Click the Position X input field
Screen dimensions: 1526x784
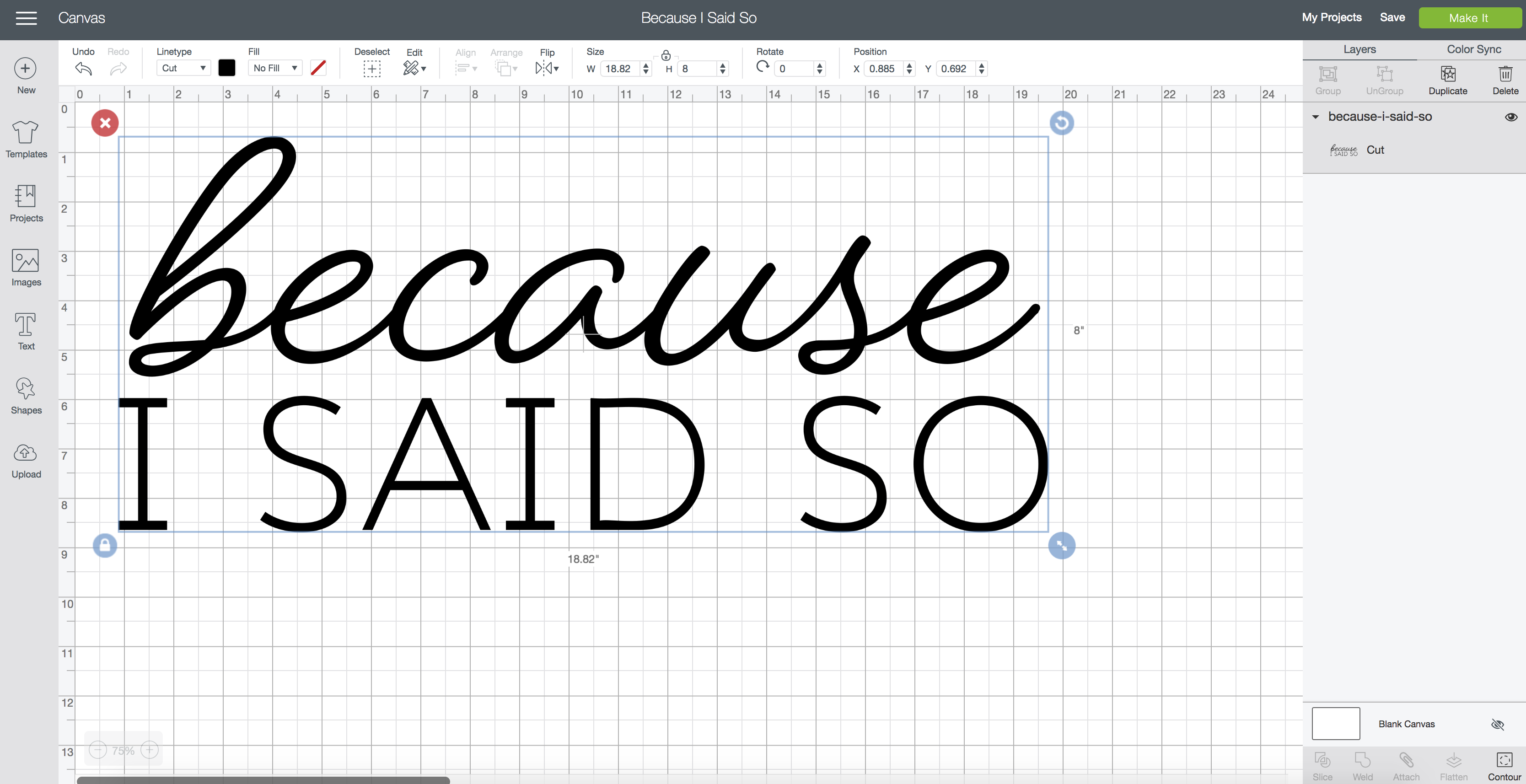click(x=884, y=69)
